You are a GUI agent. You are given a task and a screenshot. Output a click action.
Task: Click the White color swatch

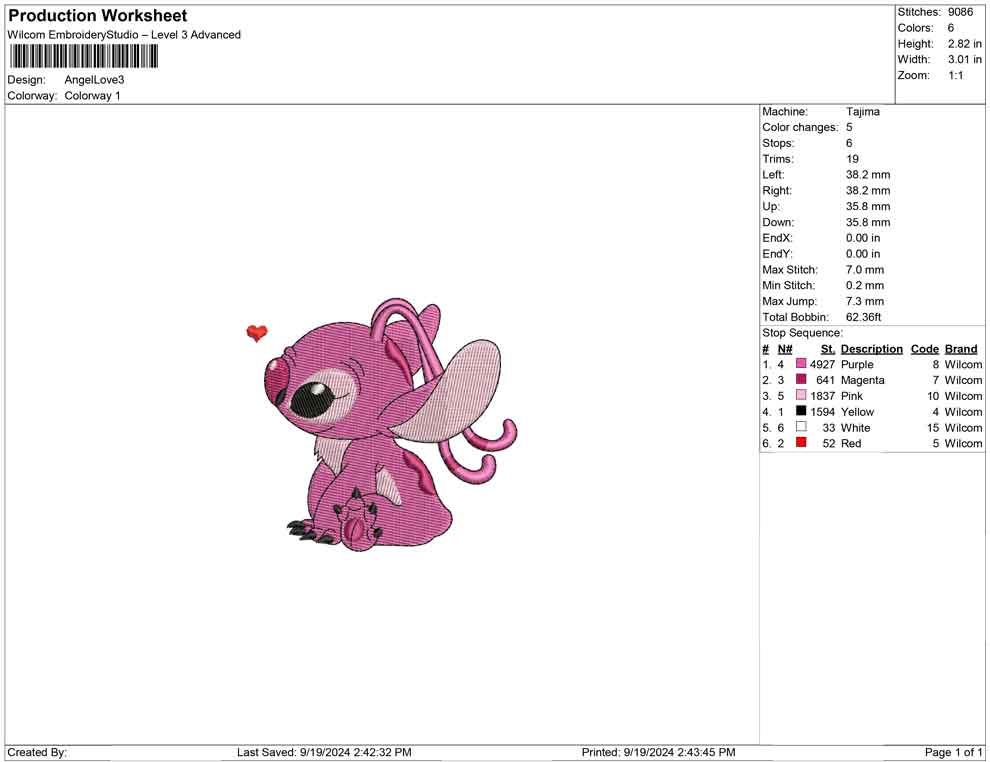tap(801, 427)
